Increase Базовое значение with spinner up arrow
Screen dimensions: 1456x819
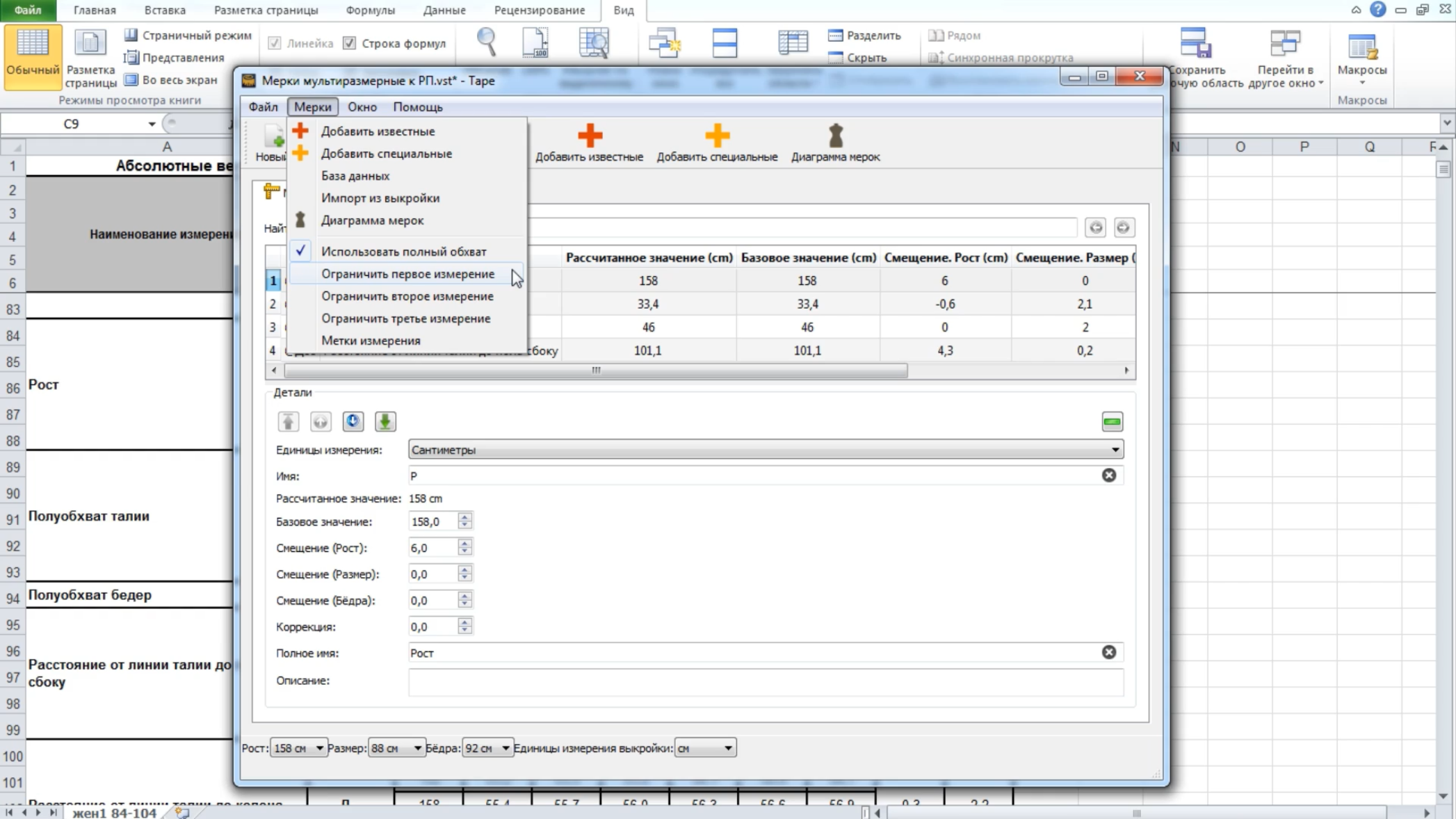[464, 517]
